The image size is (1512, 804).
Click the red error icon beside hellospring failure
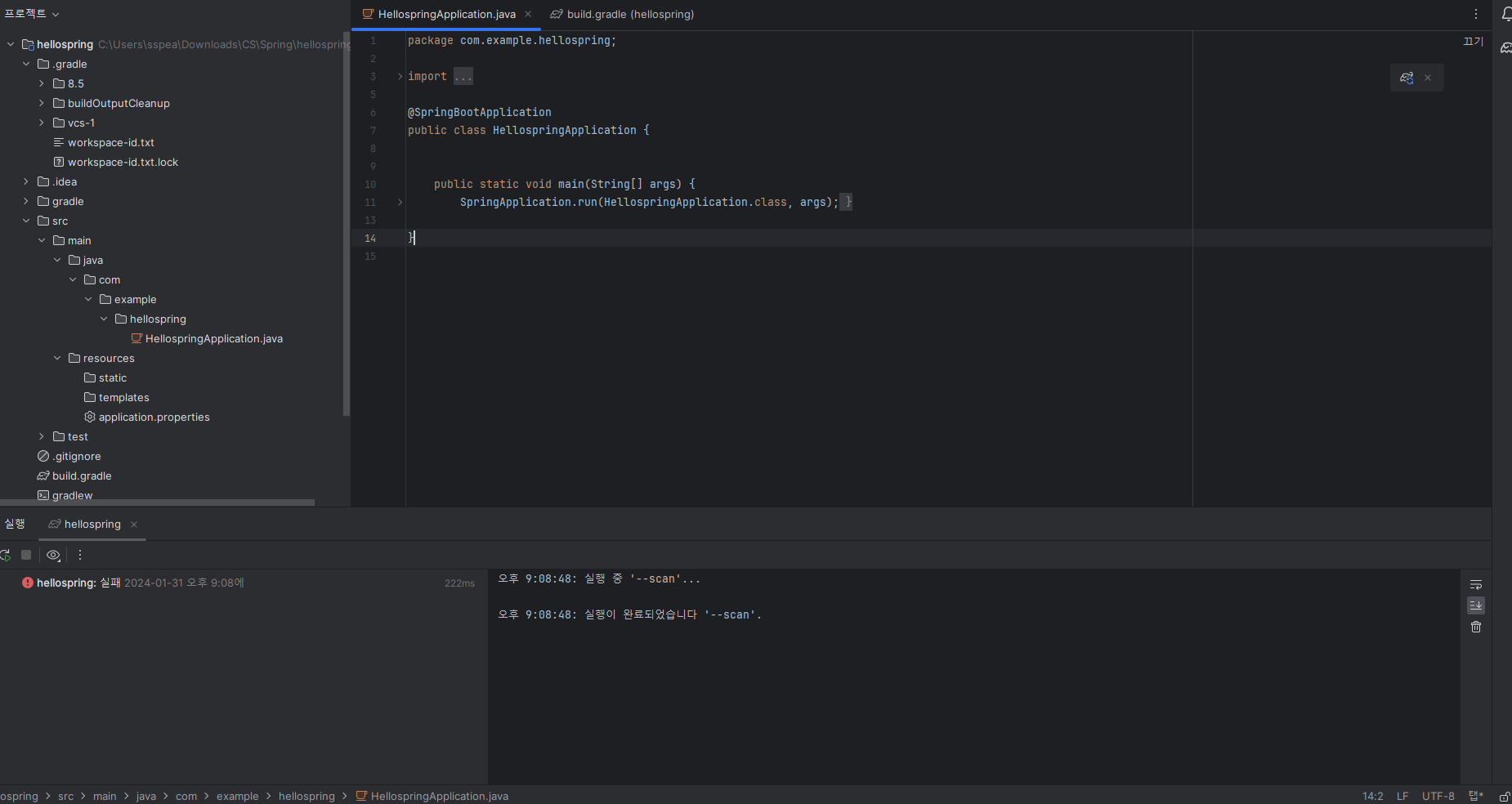(x=28, y=583)
